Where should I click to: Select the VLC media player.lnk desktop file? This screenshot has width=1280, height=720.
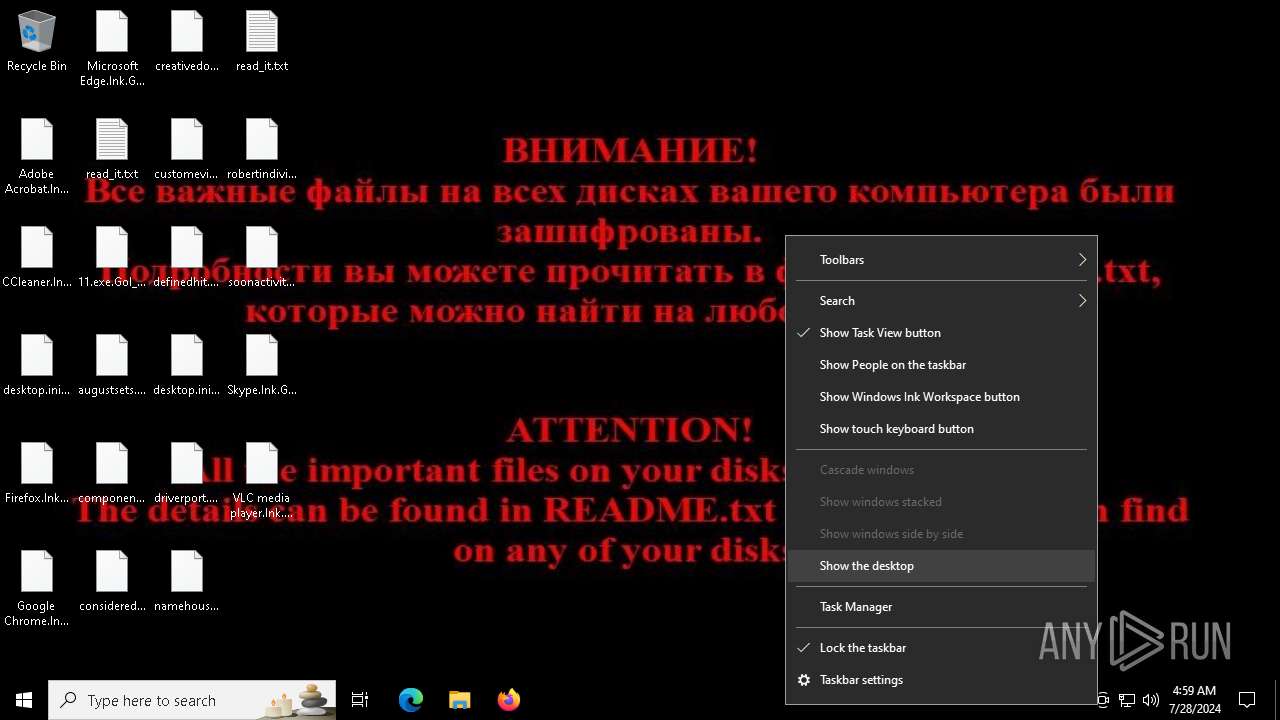262,481
